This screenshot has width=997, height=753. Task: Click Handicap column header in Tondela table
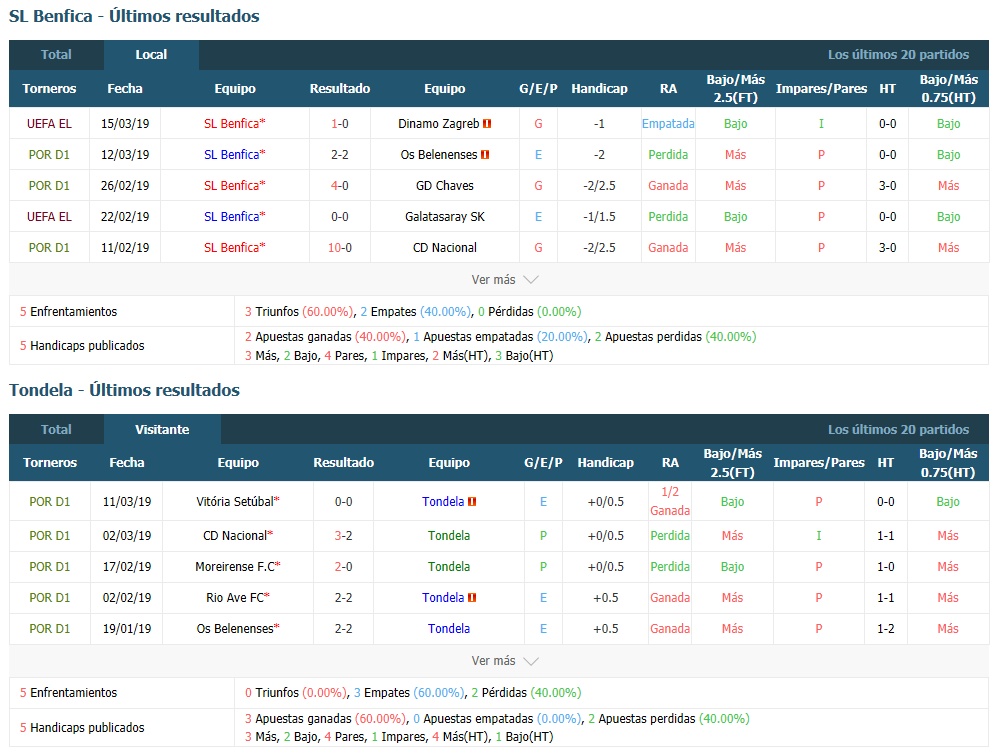tap(605, 462)
